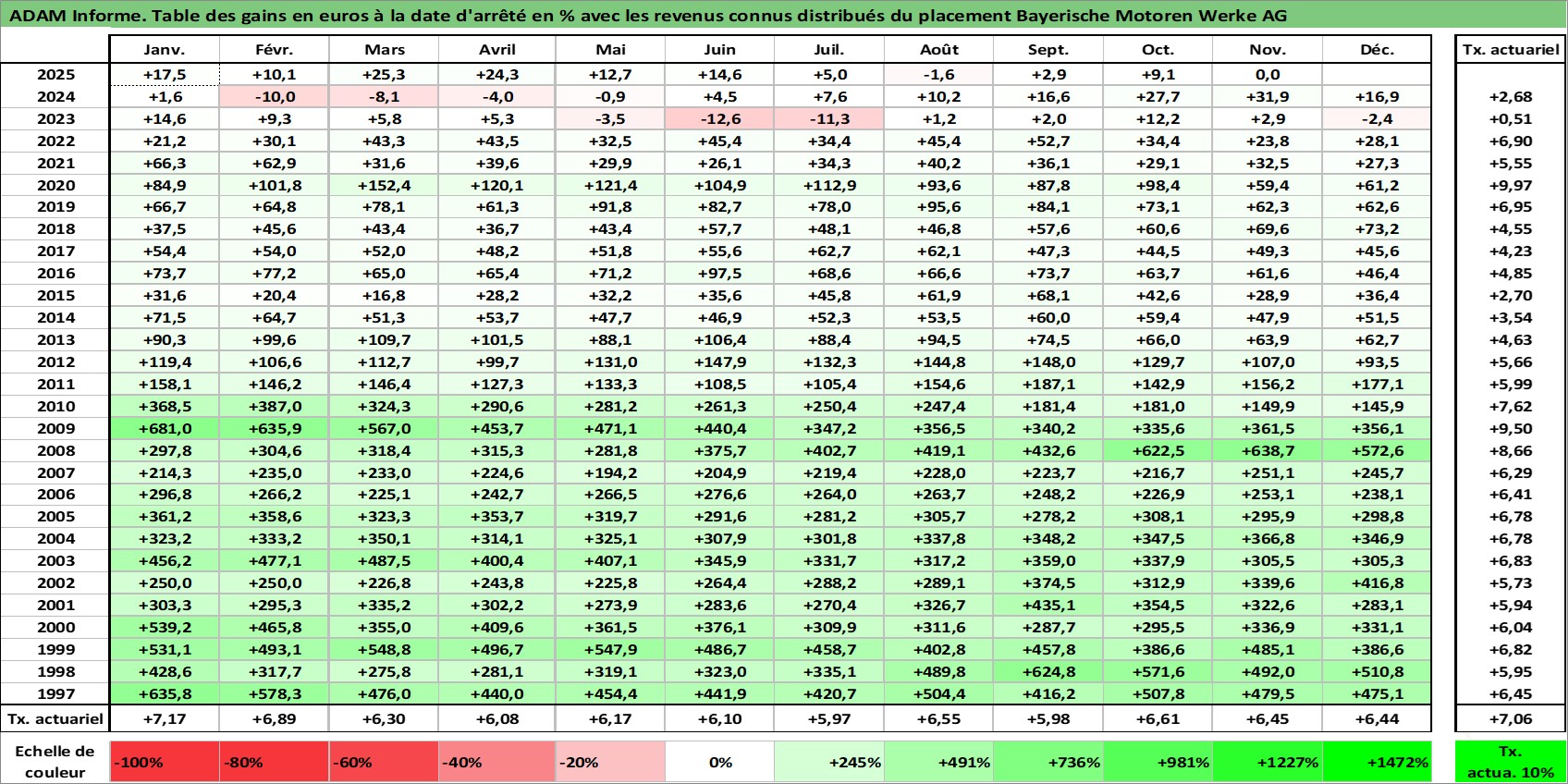Click the -10,0 cell in the 2024 row
This screenshot has height=784, width=1568.
pyautogui.click(x=275, y=97)
